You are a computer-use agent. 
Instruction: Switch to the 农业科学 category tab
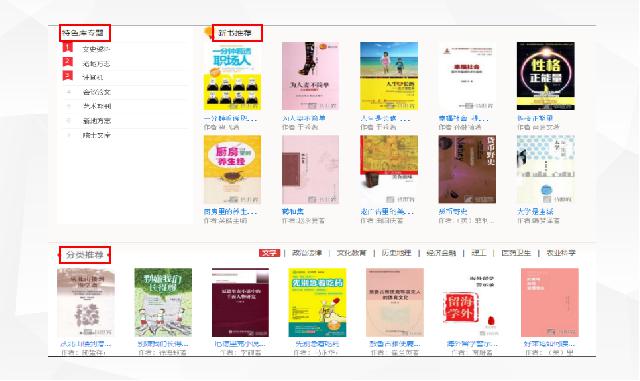tap(561, 253)
